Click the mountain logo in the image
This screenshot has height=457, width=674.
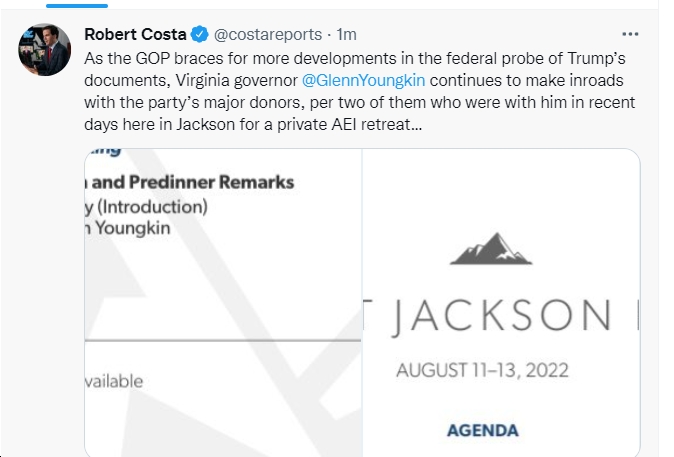tap(491, 248)
